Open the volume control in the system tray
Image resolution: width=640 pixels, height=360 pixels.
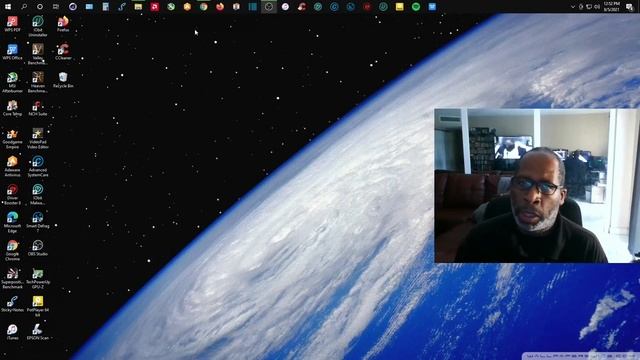pyautogui.click(x=597, y=7)
